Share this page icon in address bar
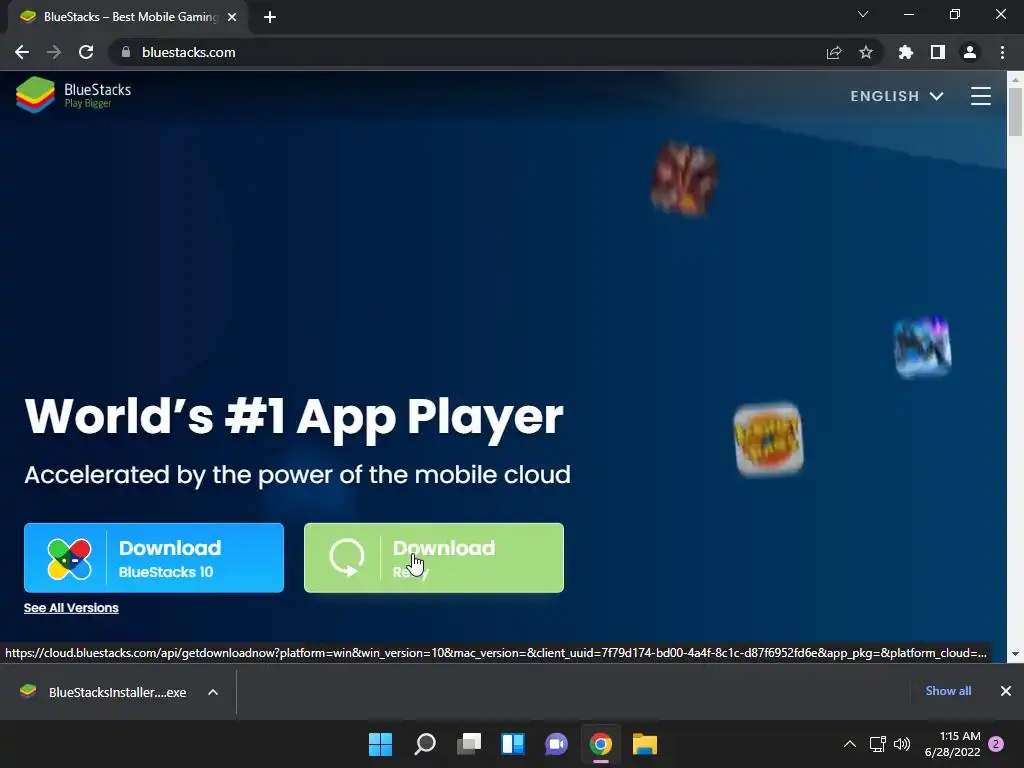 pos(834,52)
